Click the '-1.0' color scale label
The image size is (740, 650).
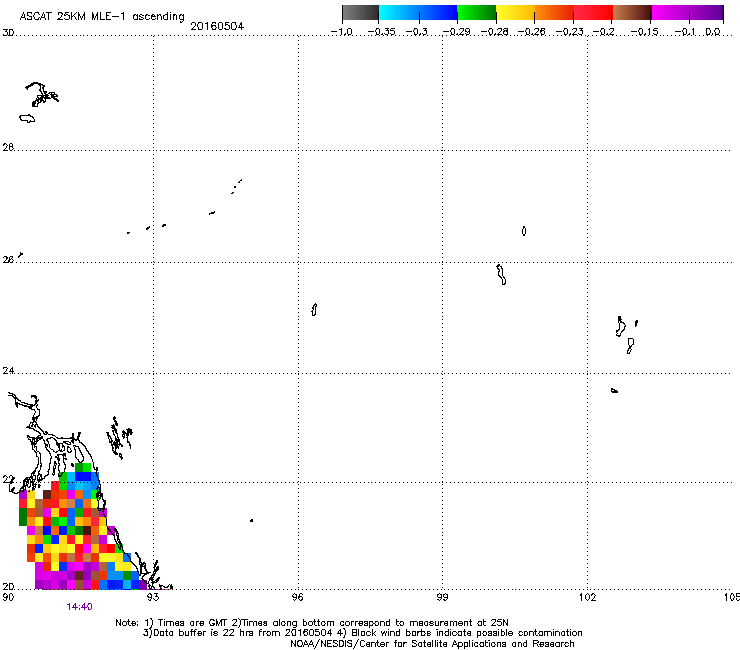pos(341,32)
